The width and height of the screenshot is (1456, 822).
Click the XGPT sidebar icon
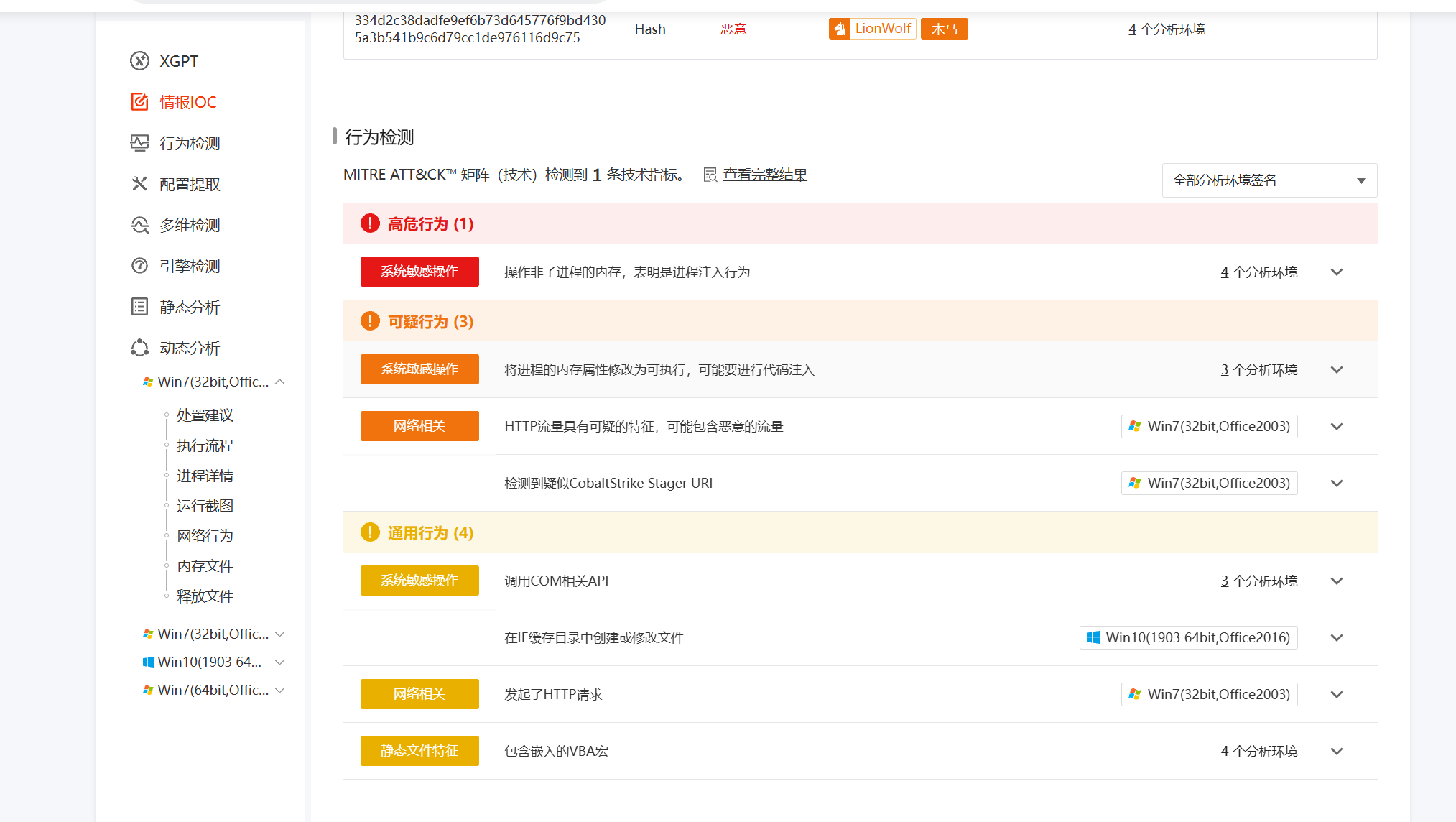(139, 61)
